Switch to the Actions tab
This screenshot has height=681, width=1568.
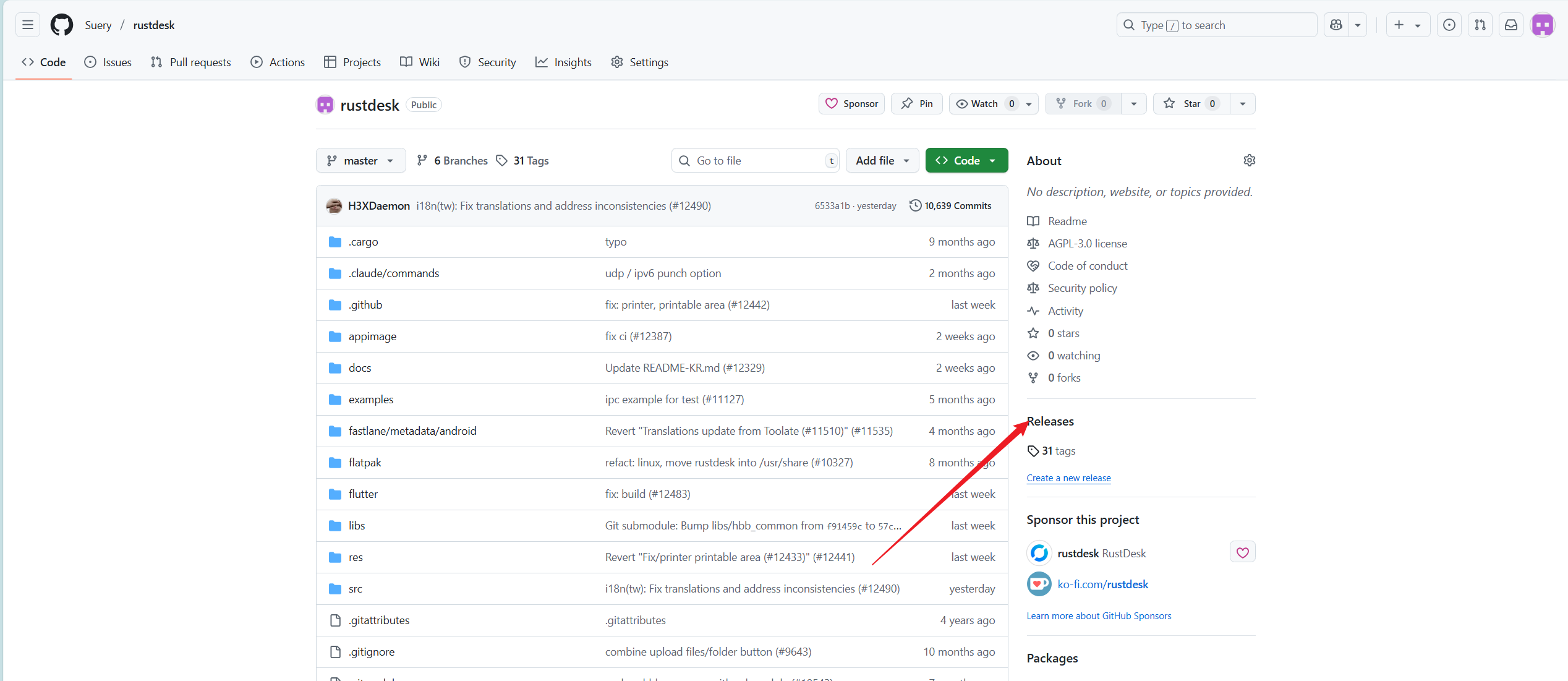click(x=278, y=62)
